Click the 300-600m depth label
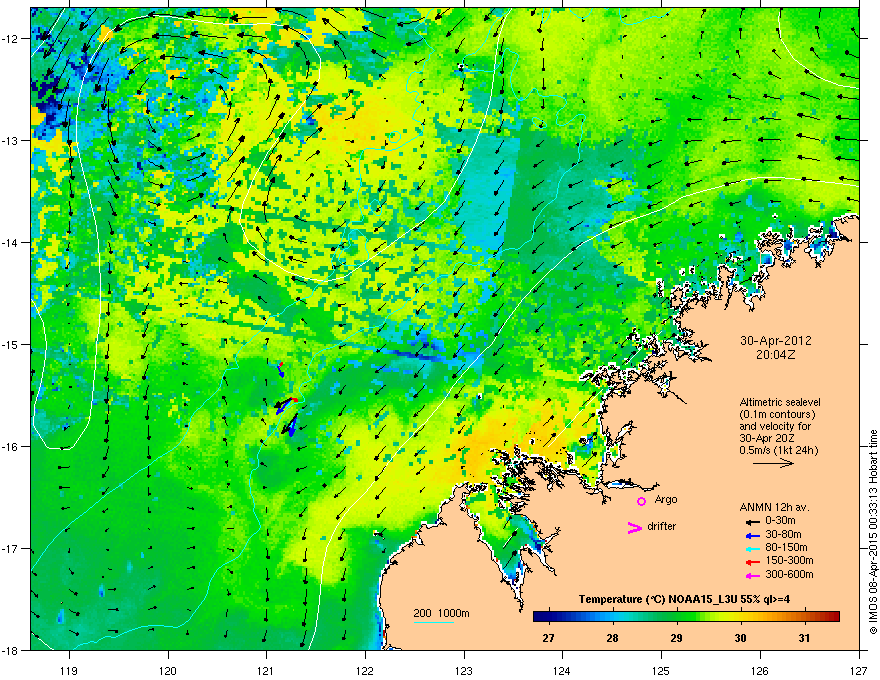The height and width of the screenshot is (680, 880). pyautogui.click(x=789, y=575)
